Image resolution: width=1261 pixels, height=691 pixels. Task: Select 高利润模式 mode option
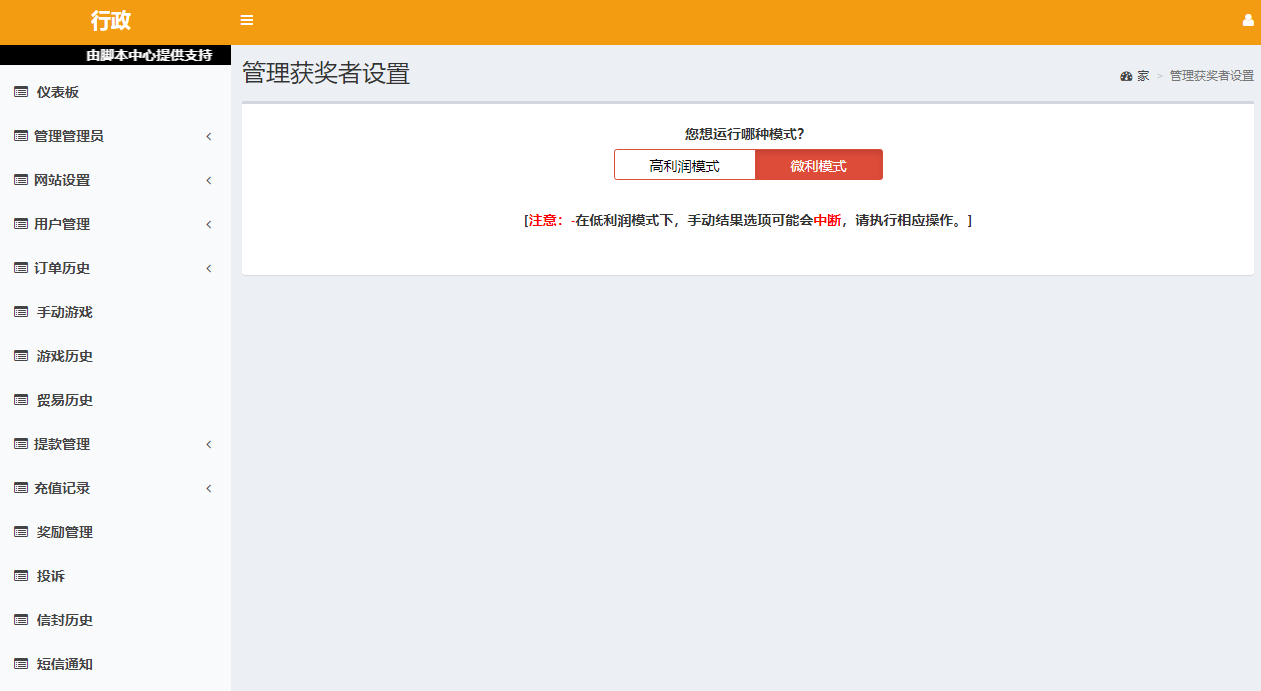click(684, 166)
